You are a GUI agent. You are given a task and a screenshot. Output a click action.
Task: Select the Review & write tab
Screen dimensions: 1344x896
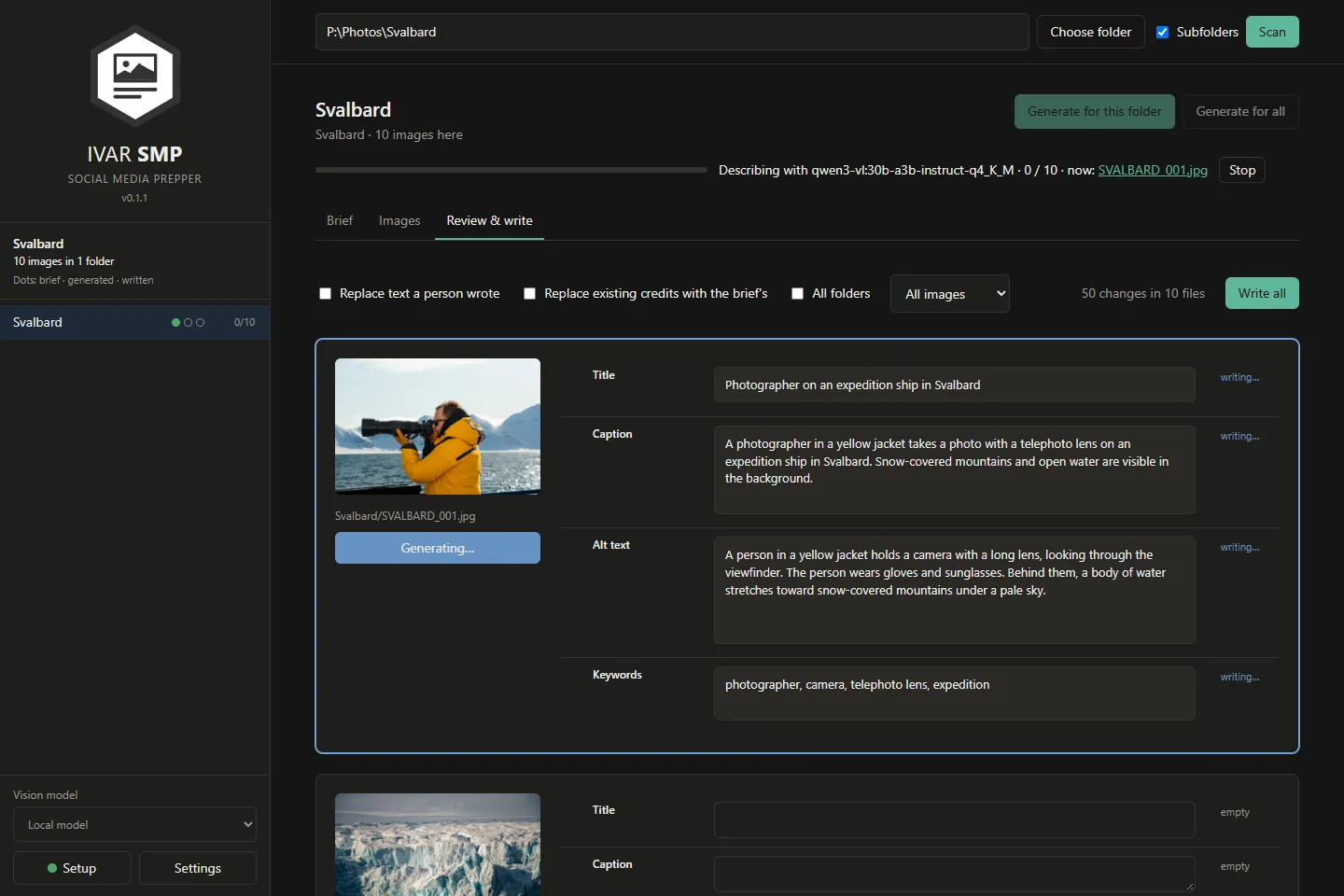tap(489, 221)
